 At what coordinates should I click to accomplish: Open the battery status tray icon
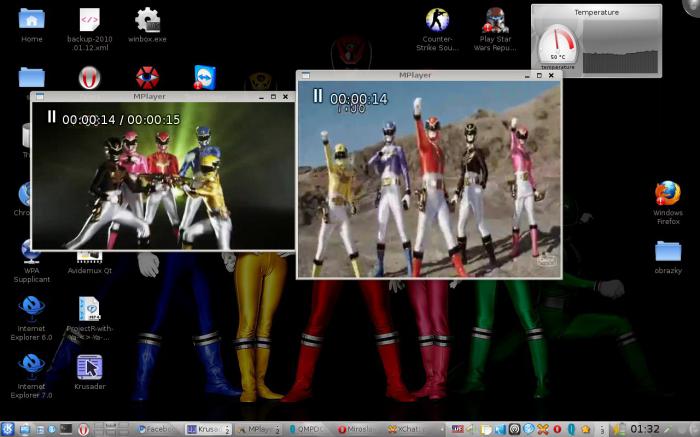(621, 429)
